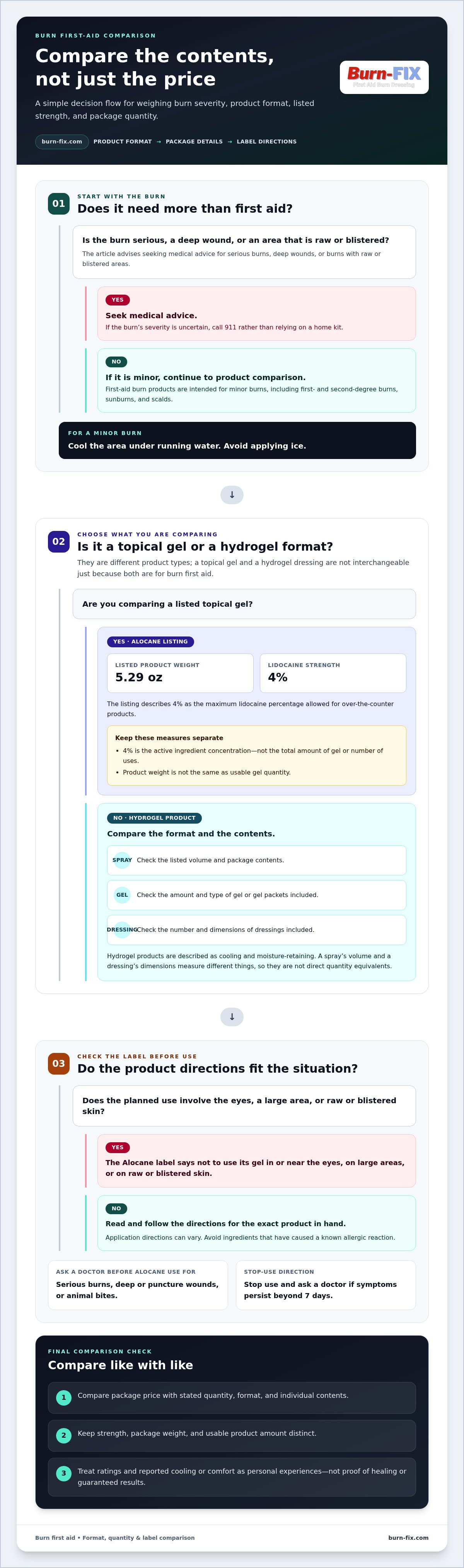
Task: Click the PRODUCT FORMAT breadcrumb item
Action: point(123,142)
